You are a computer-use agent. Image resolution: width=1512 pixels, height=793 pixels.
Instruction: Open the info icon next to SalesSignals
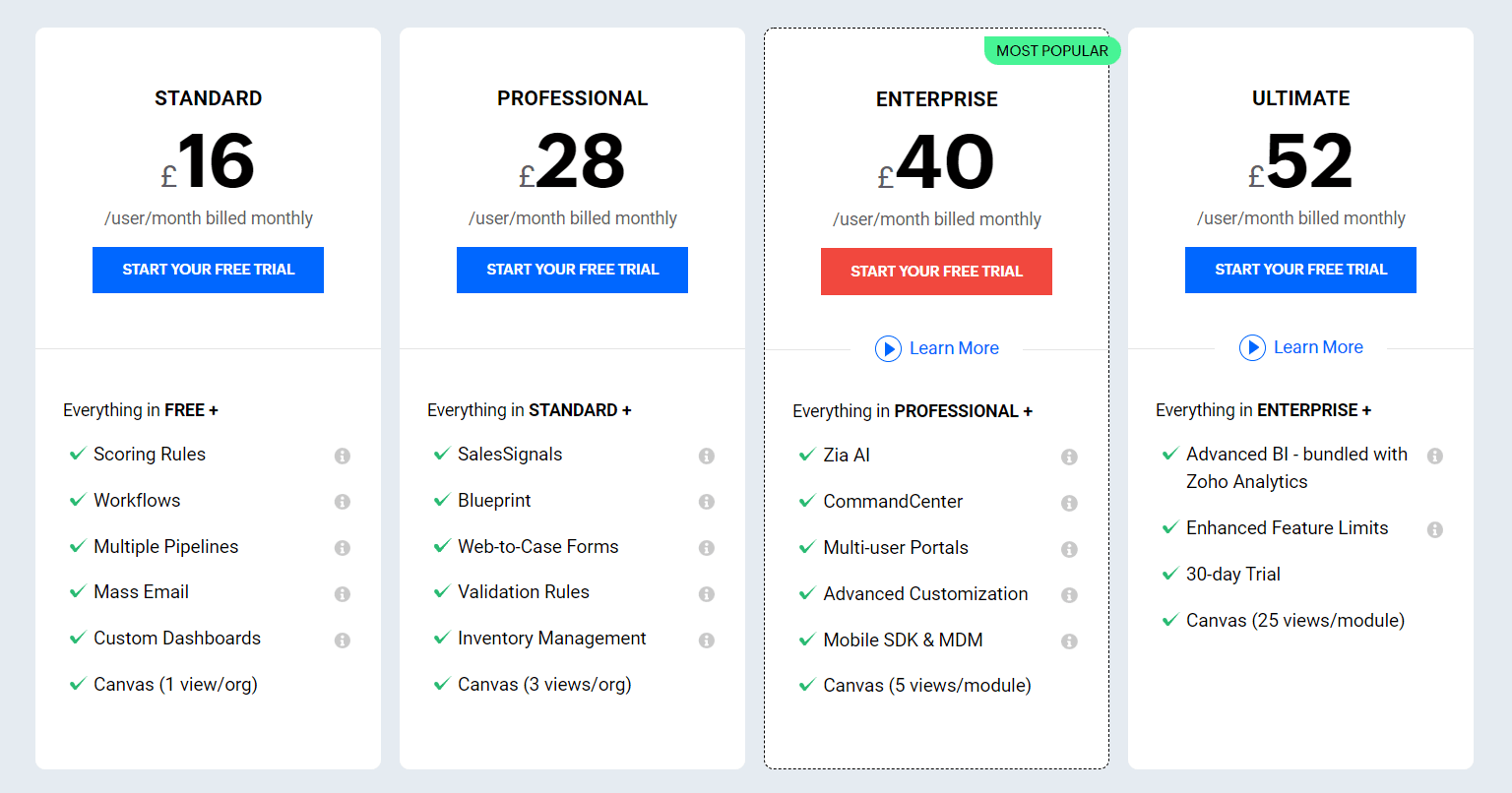(707, 456)
